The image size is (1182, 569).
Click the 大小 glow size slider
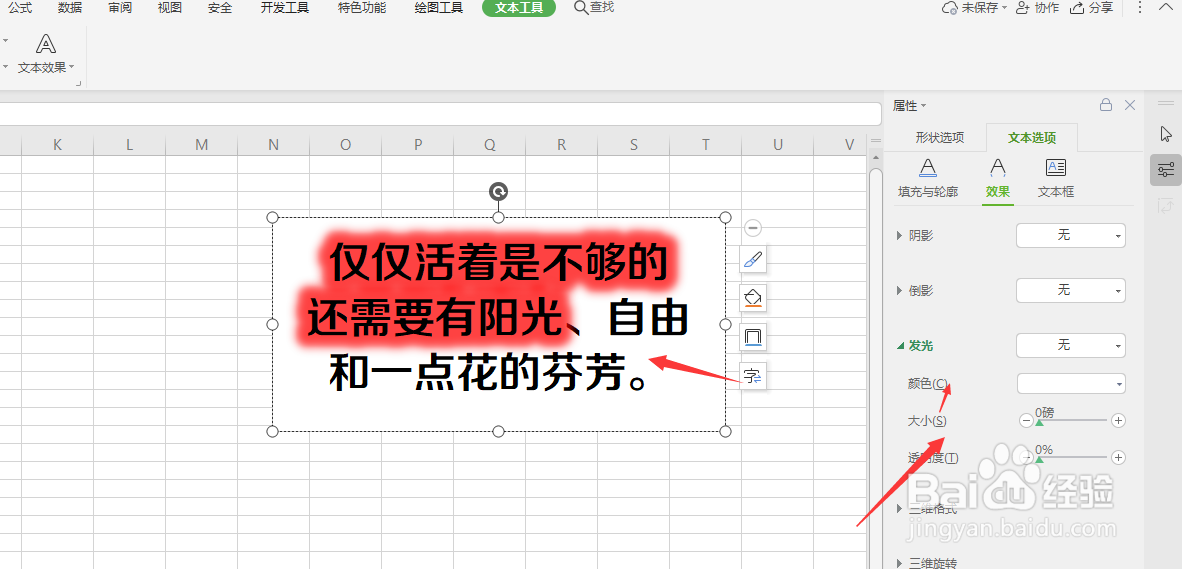click(x=1073, y=421)
